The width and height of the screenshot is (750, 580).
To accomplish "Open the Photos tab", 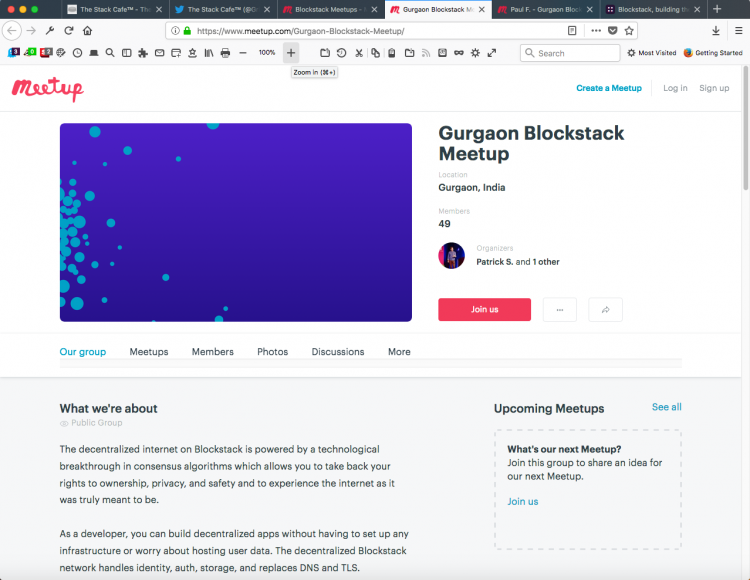I will click(273, 352).
